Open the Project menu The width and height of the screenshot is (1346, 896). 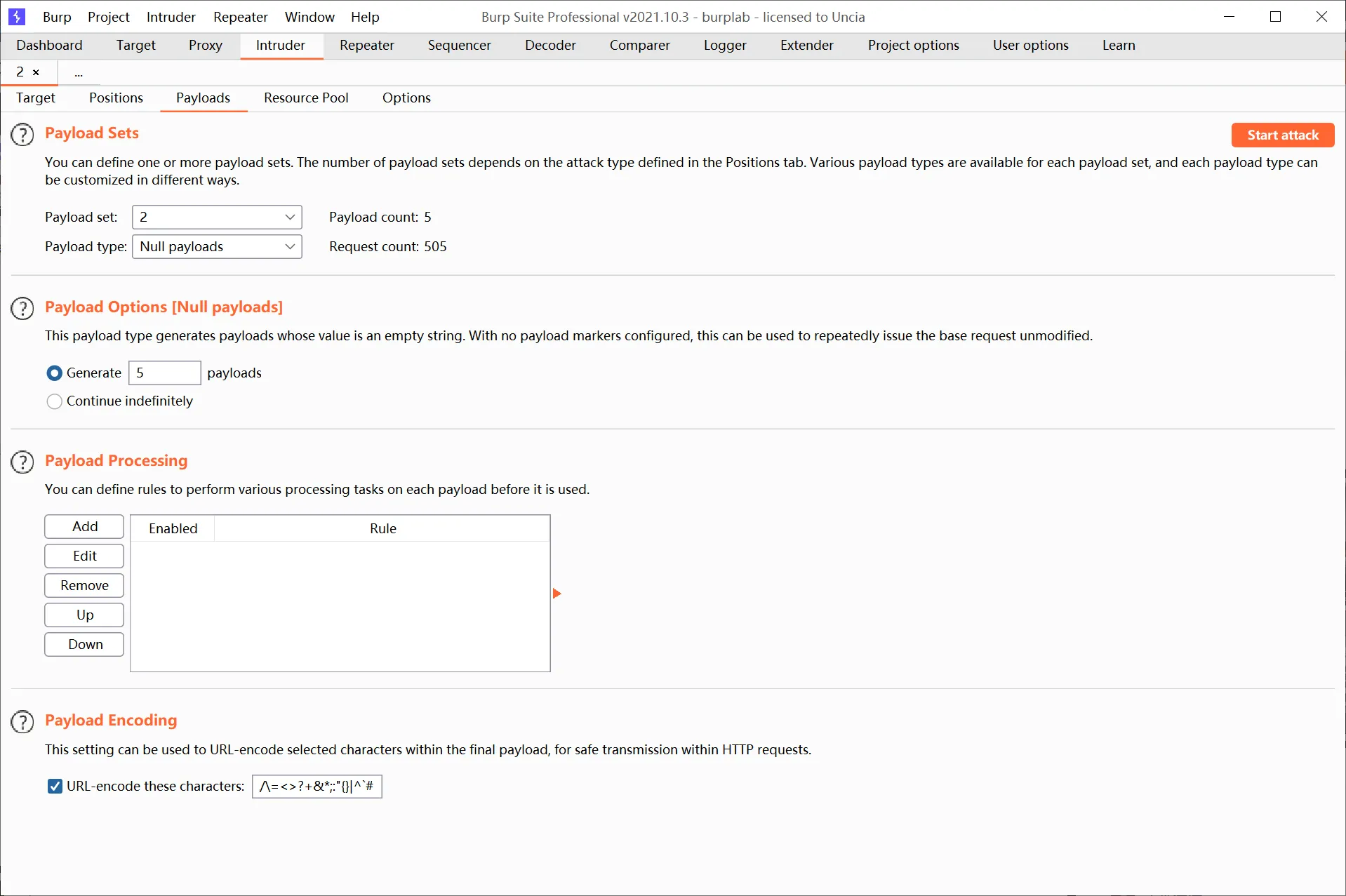(109, 17)
